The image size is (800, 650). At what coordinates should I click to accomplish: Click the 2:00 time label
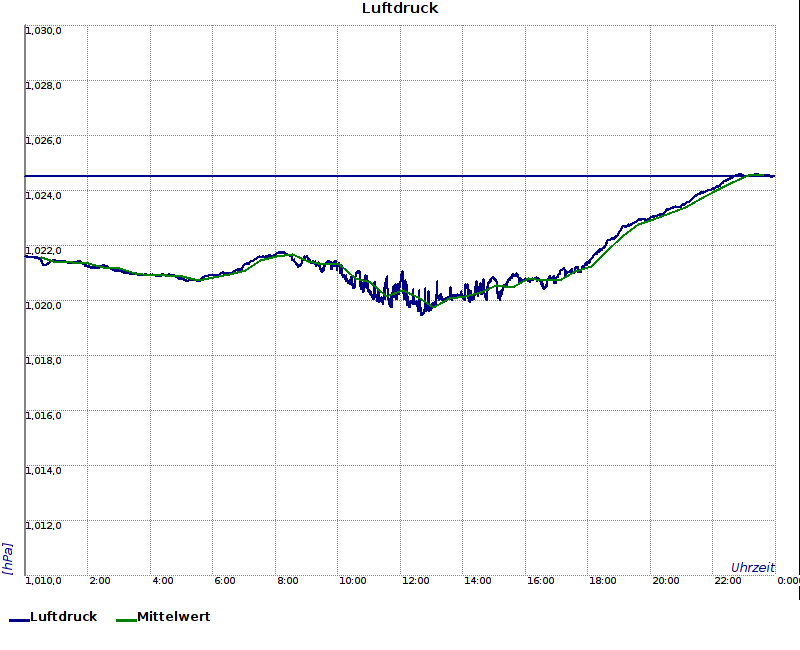pyautogui.click(x=99, y=581)
